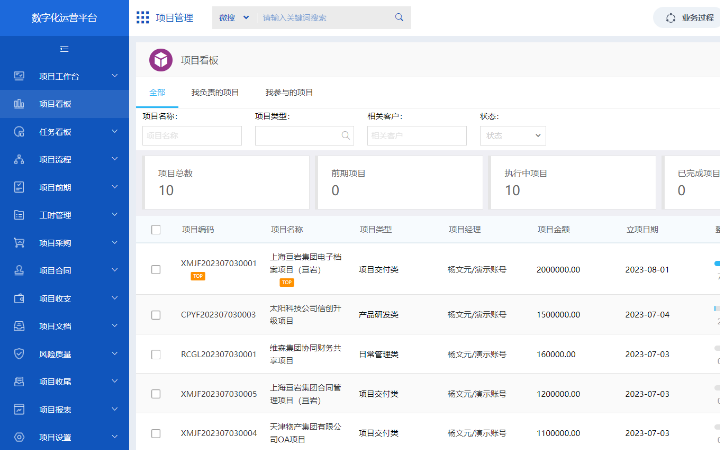Click the 前期项目 summary card
This screenshot has width=720, height=450.
pos(400,182)
